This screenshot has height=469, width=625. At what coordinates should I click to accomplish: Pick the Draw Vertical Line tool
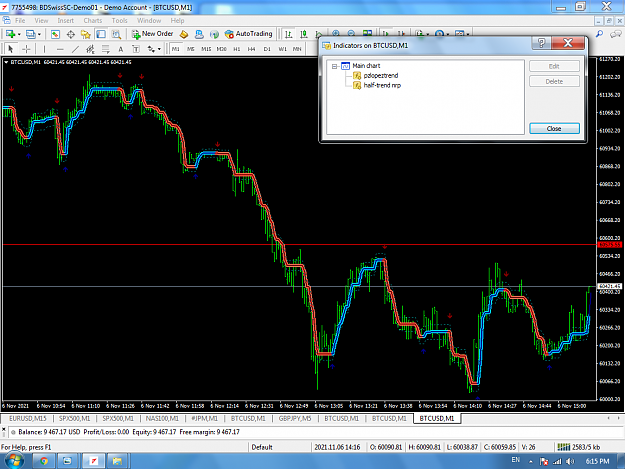tap(44, 49)
